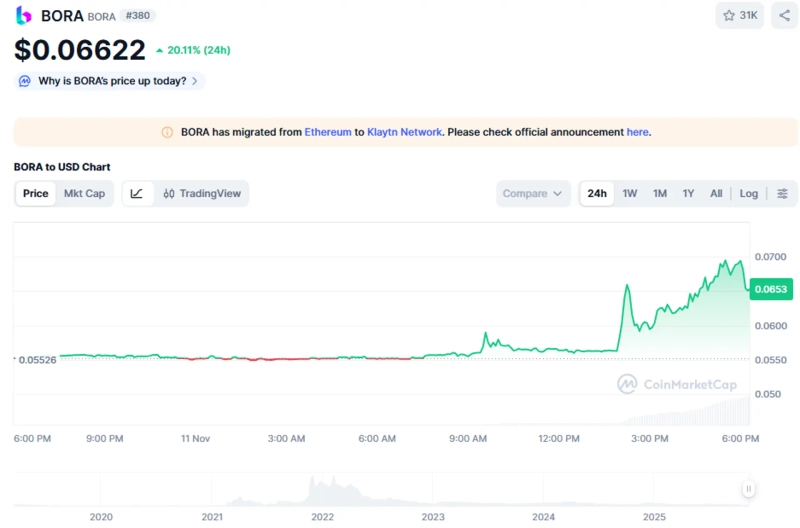Switch to TradingView candlestick chart
This screenshot has width=800, height=528.
[202, 193]
